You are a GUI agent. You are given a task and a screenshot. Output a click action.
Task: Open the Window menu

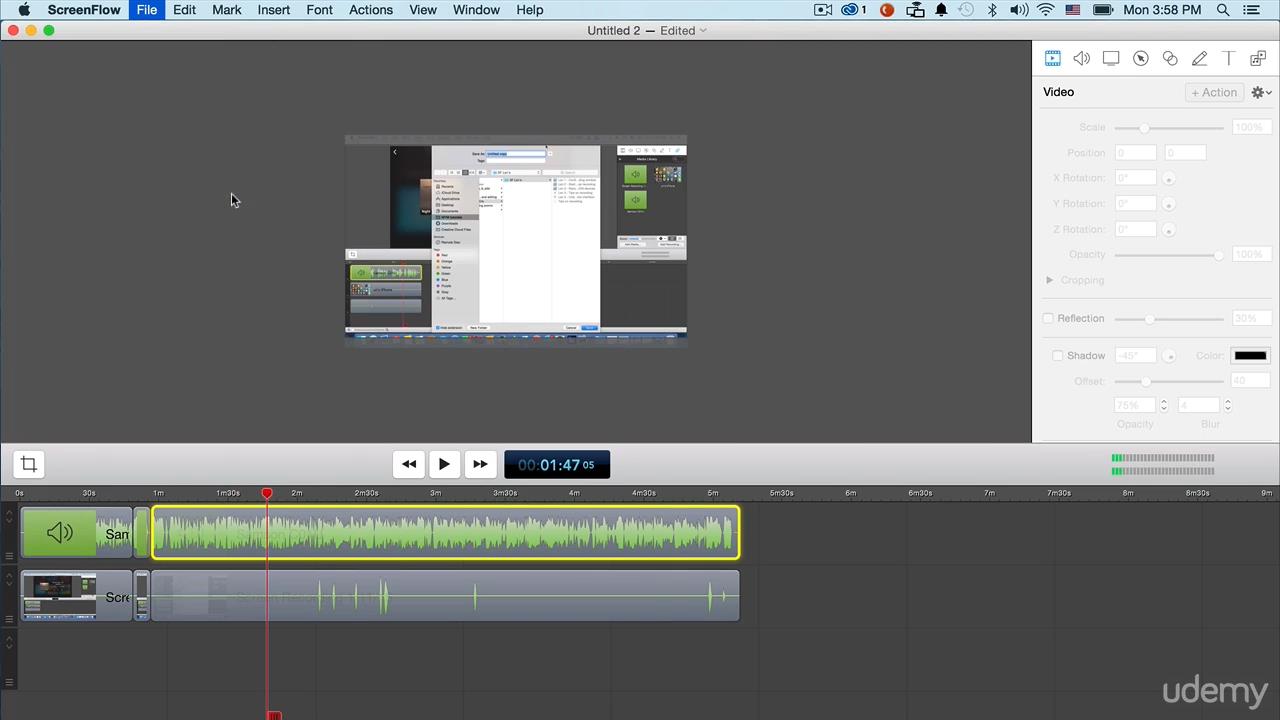point(476,10)
